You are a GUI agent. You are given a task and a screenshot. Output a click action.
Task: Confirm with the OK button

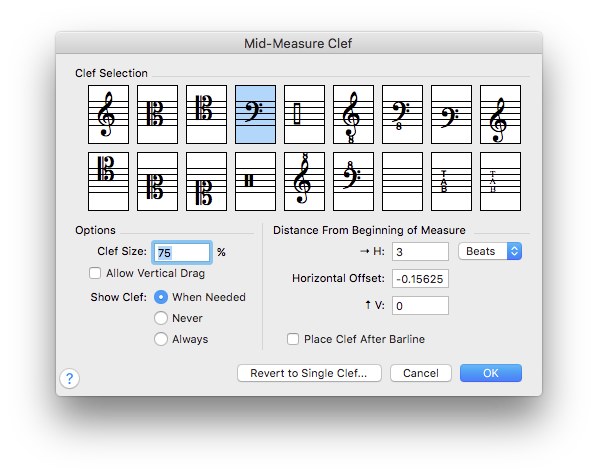491,373
